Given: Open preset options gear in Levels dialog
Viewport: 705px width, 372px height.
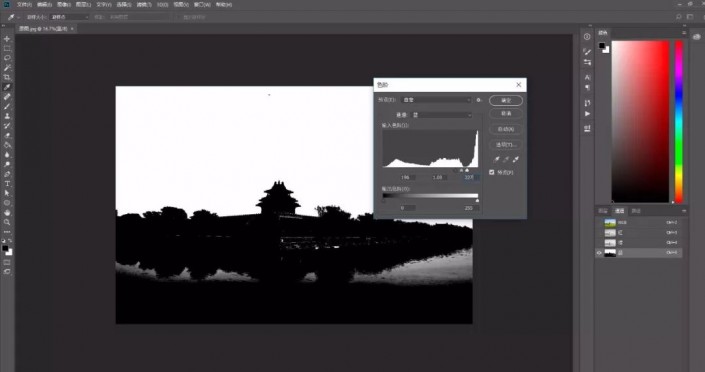Looking at the screenshot, I should click(479, 100).
